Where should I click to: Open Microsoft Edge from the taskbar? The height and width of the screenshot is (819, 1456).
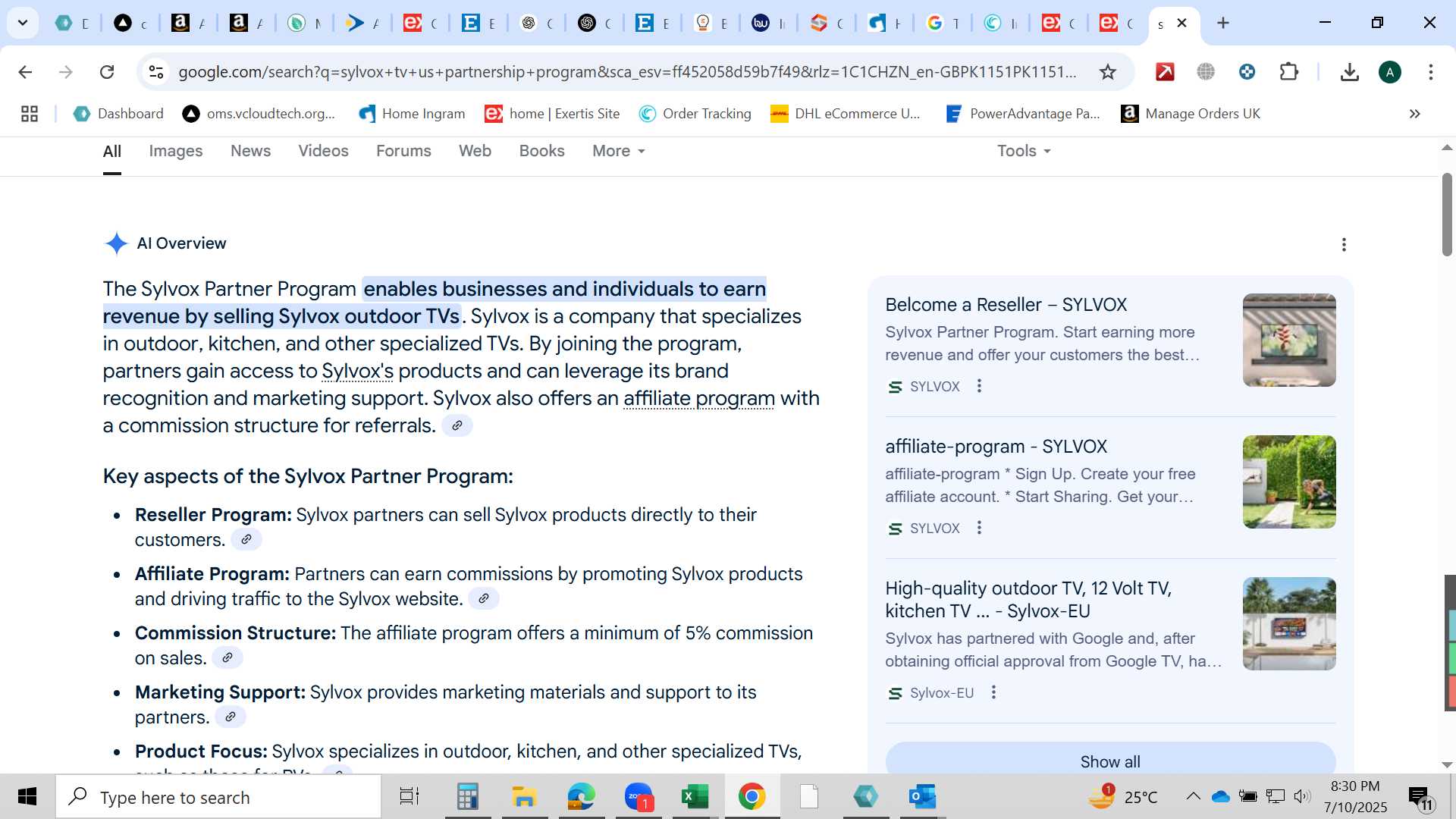pos(581,797)
